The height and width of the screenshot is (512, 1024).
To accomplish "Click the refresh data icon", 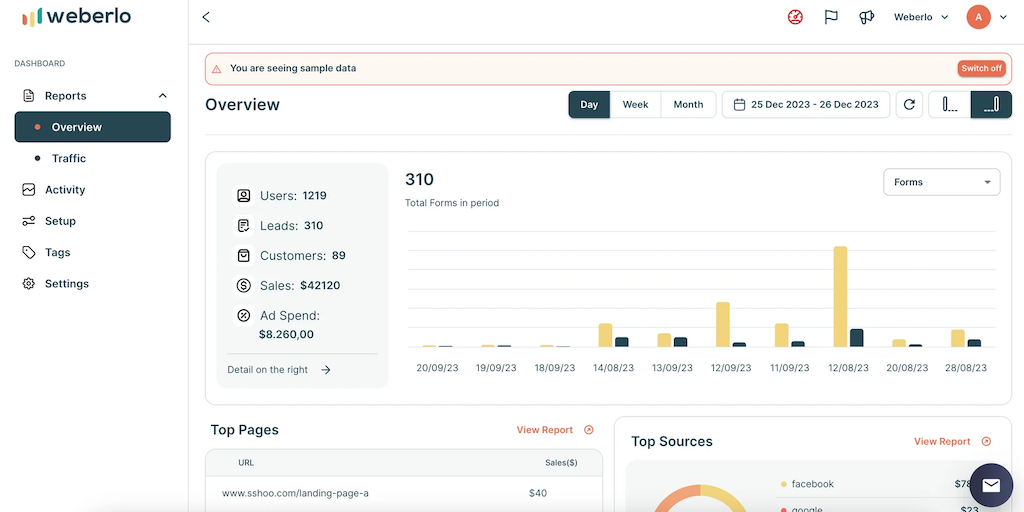I will click(x=909, y=105).
